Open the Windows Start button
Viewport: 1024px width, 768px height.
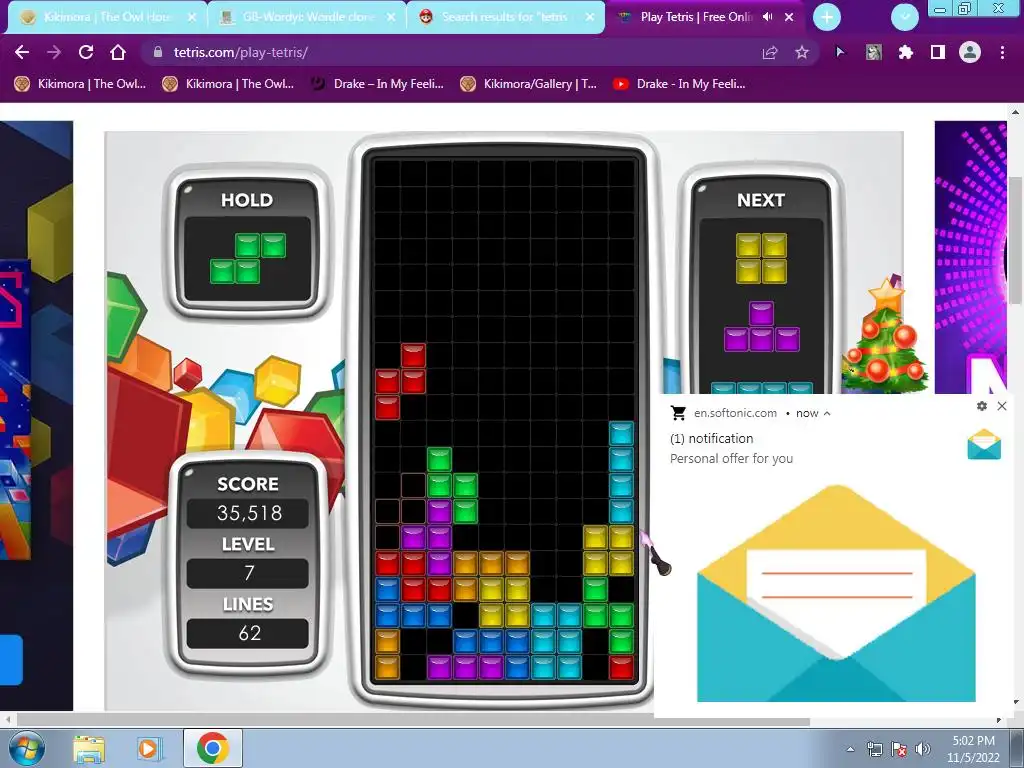tap(25, 748)
